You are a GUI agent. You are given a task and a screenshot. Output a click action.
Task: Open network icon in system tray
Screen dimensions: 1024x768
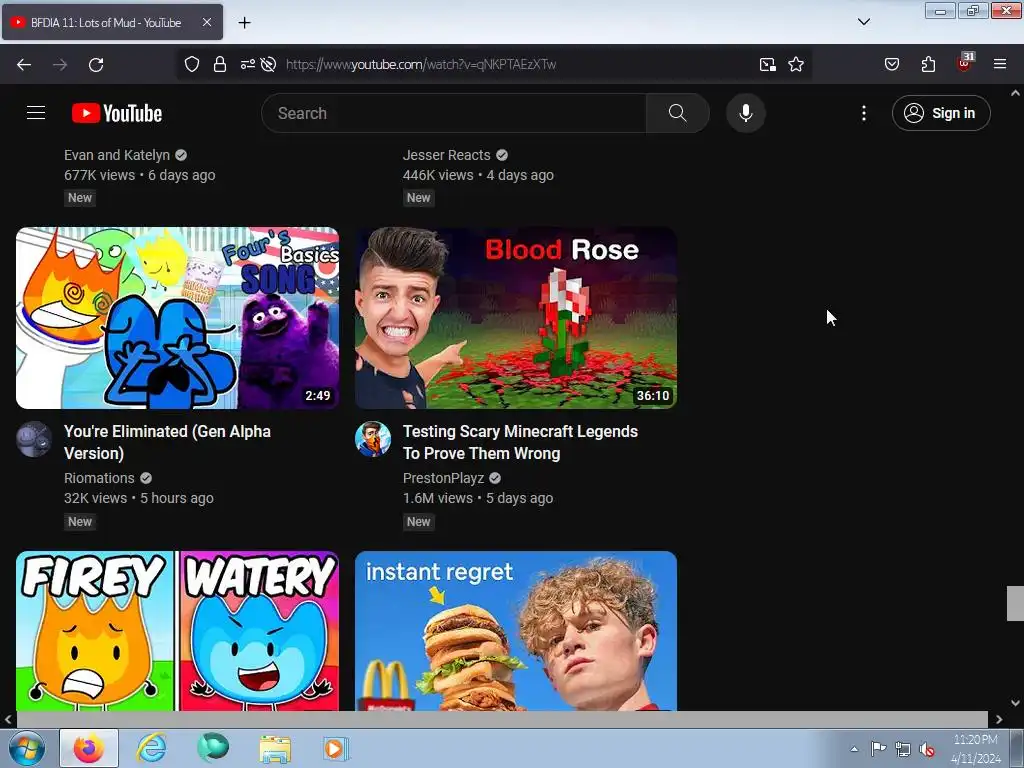point(903,749)
